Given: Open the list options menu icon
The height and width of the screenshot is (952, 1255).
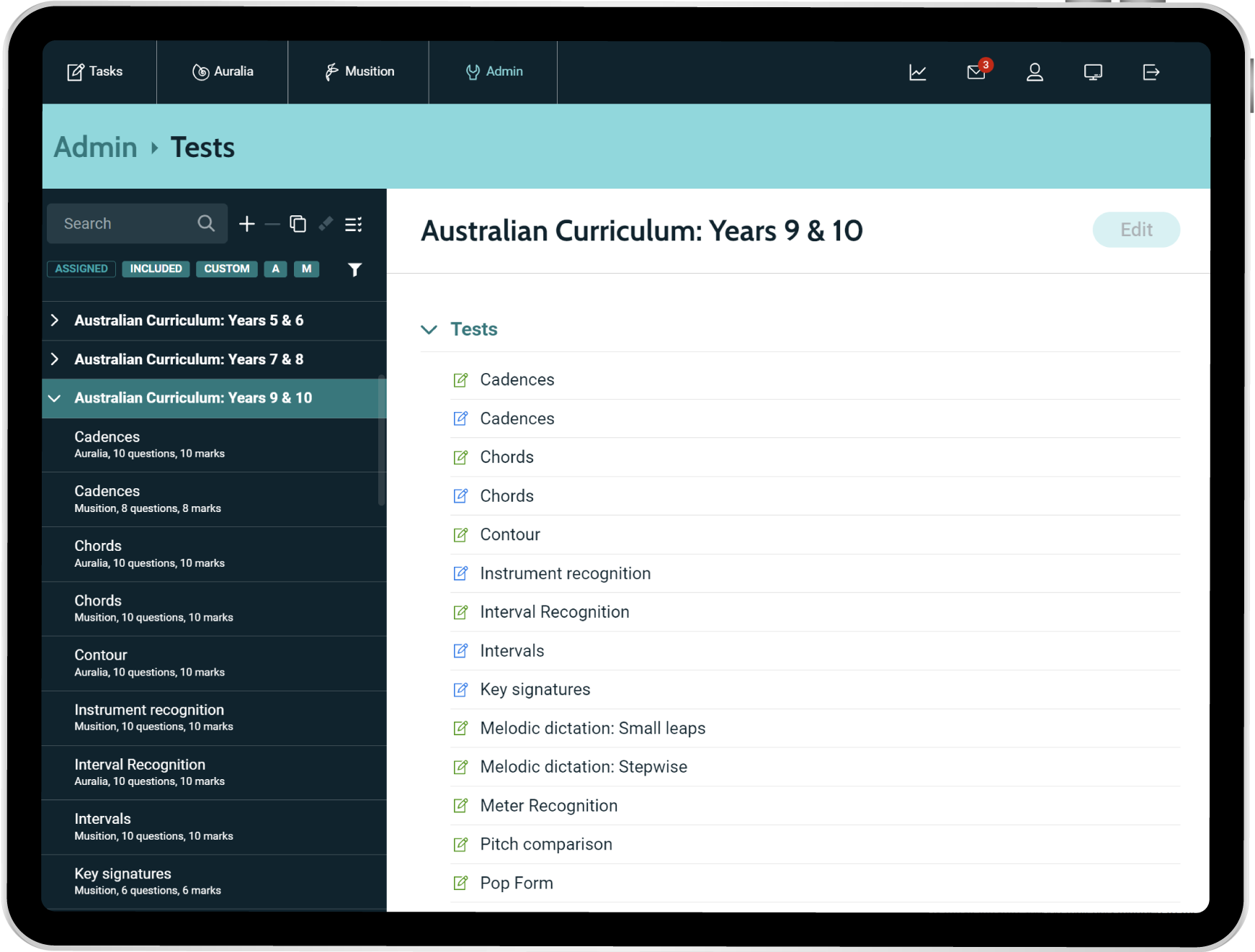Looking at the screenshot, I should coord(353,224).
